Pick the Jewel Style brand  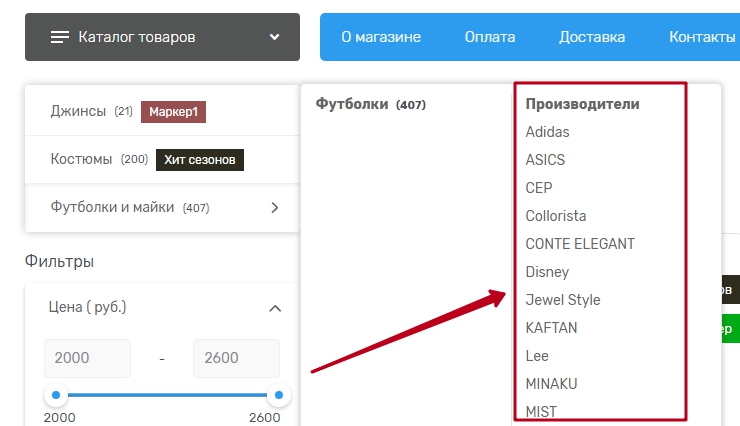coord(563,300)
